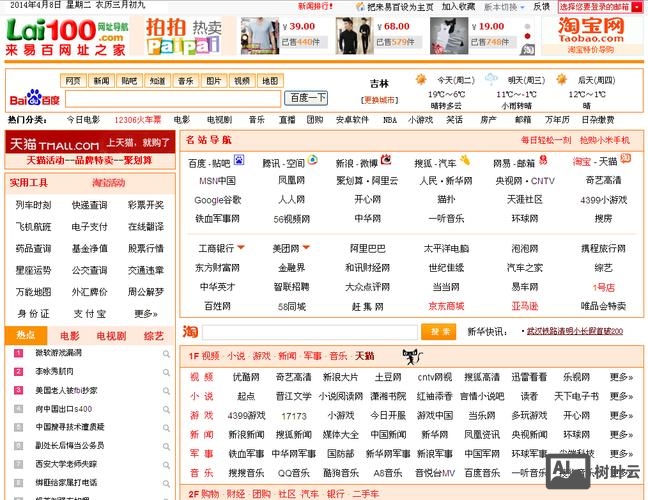Open the Google谷歌 link
Screen dimensions: 648x500
[217, 200]
